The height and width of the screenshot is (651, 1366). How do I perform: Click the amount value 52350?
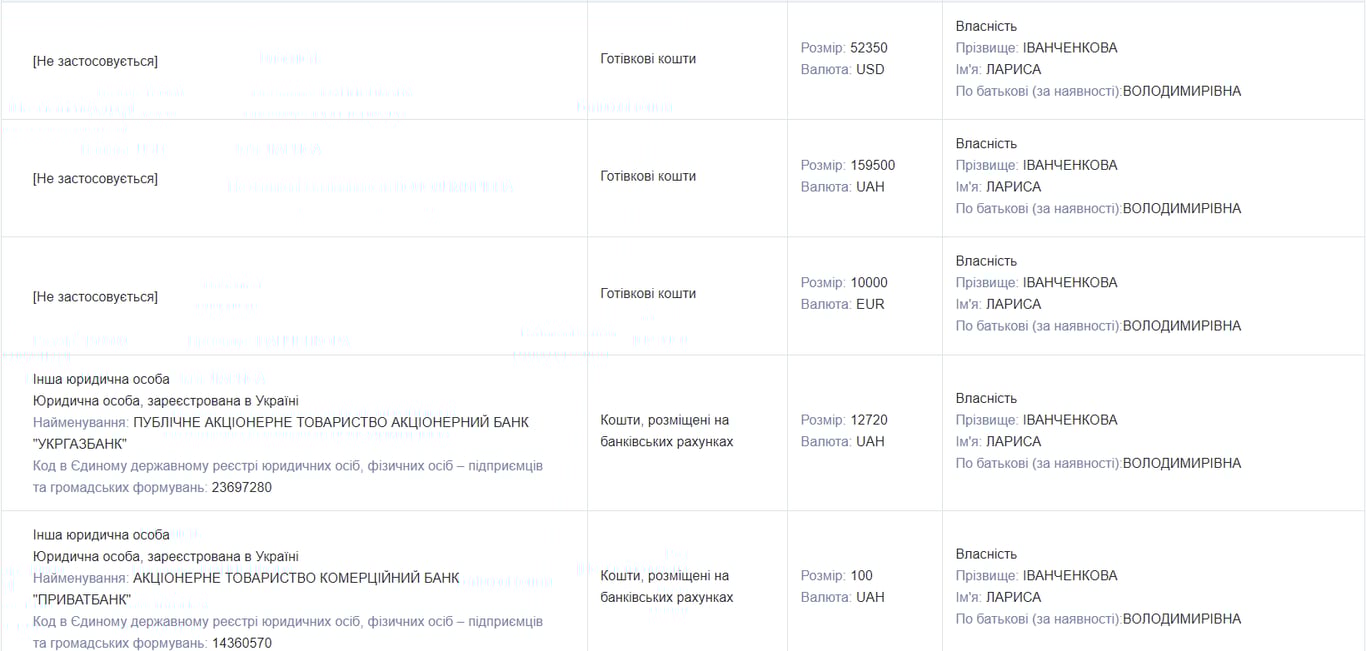(869, 48)
